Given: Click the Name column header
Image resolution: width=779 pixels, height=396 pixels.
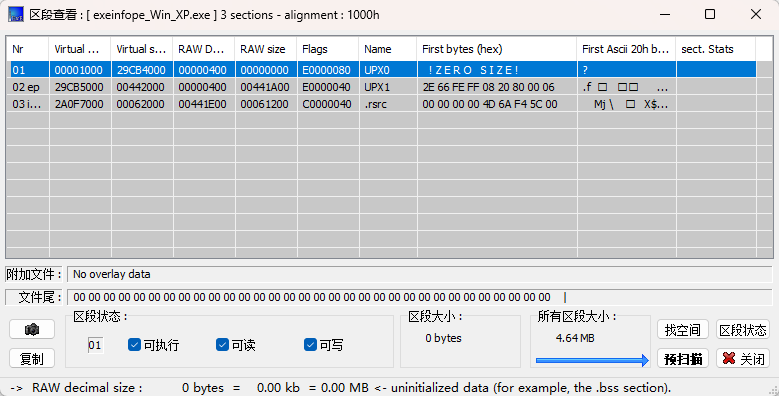Looking at the screenshot, I should click(388, 49).
